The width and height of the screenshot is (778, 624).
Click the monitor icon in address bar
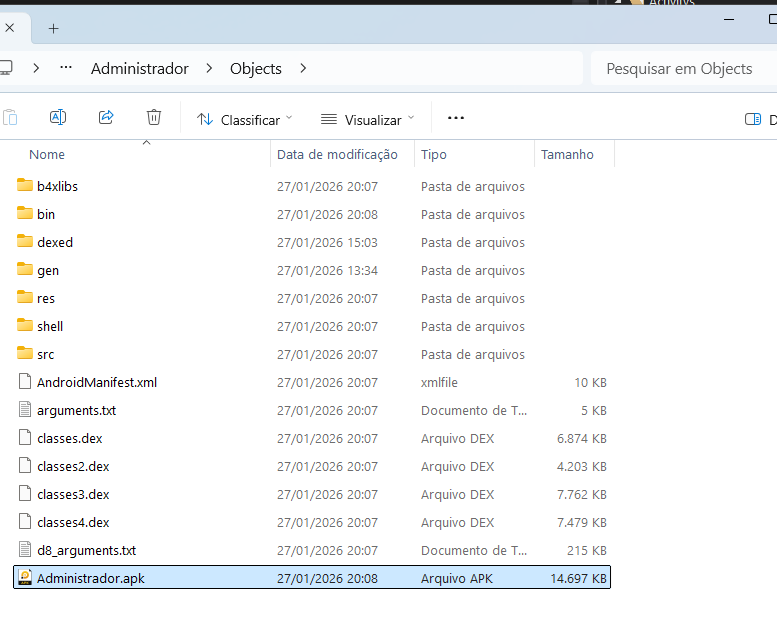click(6, 68)
